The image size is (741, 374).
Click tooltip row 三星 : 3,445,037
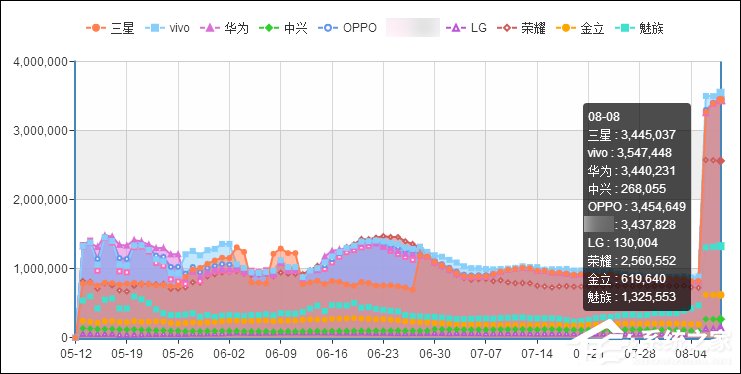(632, 135)
